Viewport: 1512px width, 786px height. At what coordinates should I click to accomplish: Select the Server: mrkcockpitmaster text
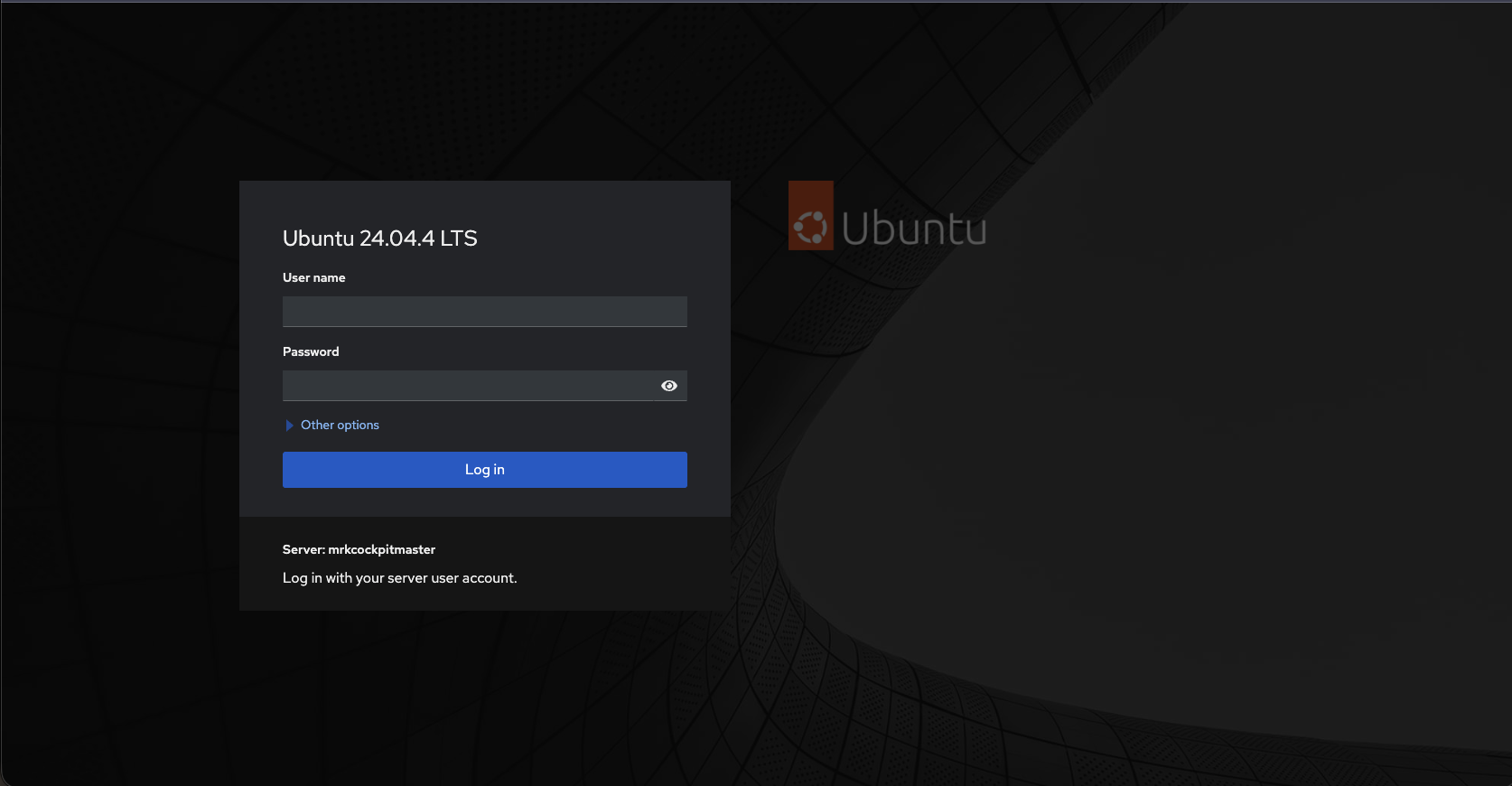359,549
